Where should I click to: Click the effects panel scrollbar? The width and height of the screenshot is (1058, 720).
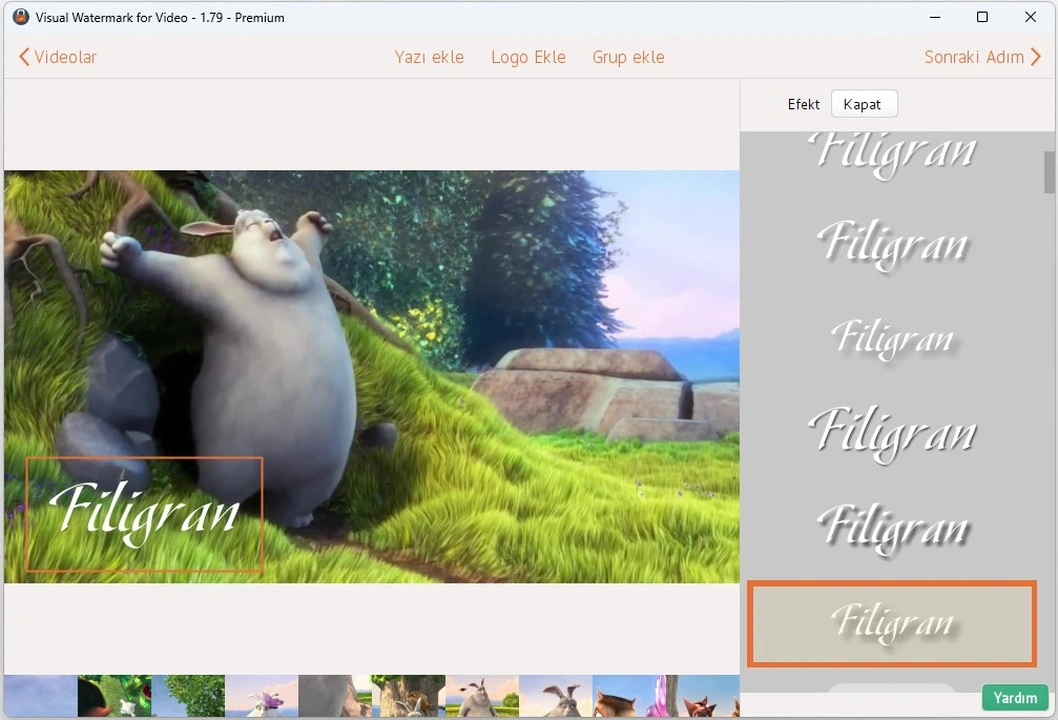pyautogui.click(x=1050, y=170)
